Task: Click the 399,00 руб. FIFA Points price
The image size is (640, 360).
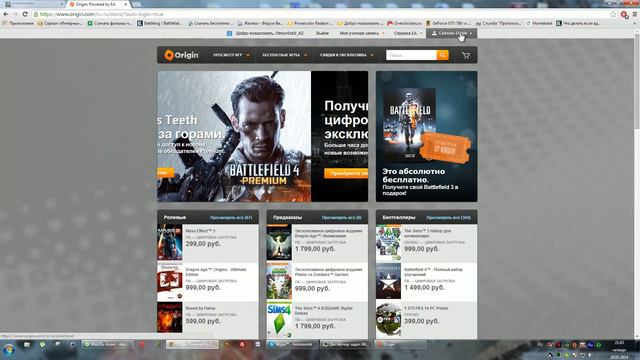Action: (x=422, y=322)
